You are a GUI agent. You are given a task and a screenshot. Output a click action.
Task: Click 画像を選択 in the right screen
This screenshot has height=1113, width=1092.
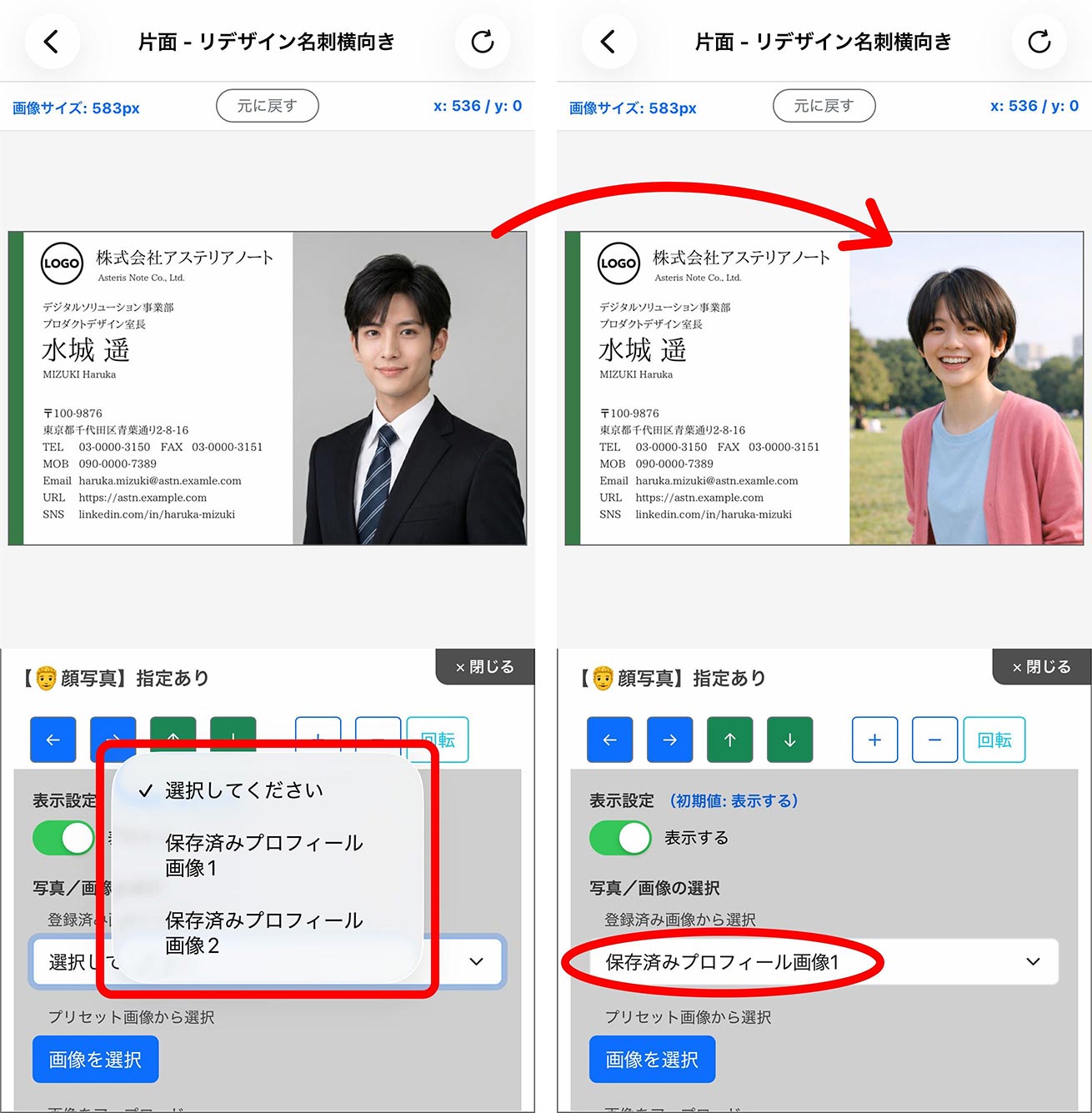(x=652, y=1060)
